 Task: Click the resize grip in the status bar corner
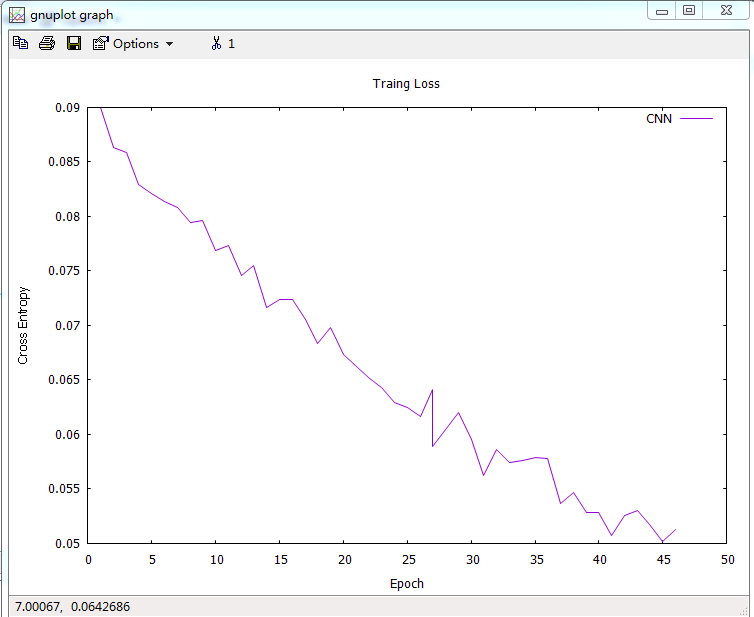point(745,610)
